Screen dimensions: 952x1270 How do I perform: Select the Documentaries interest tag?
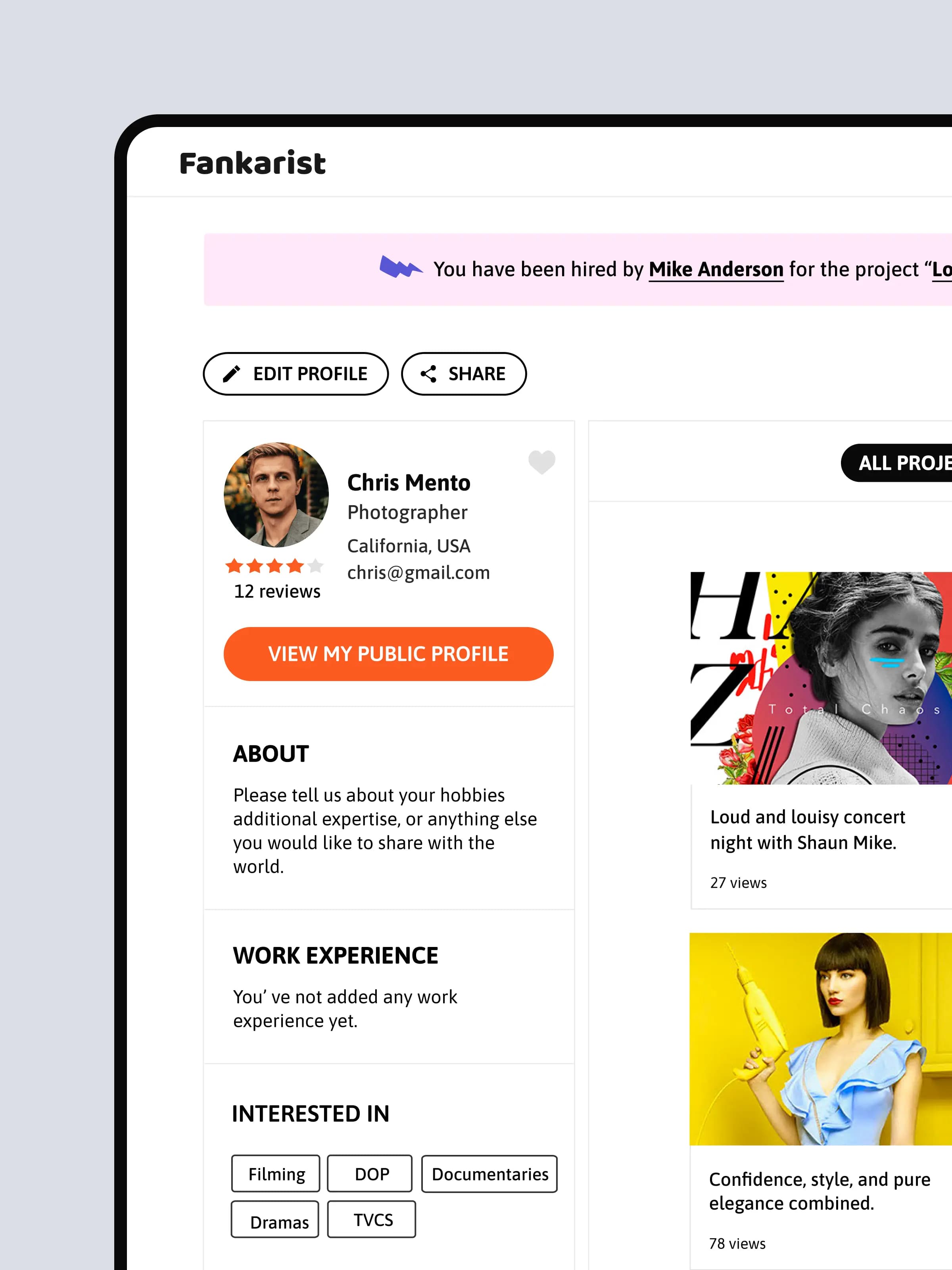[x=489, y=1174]
